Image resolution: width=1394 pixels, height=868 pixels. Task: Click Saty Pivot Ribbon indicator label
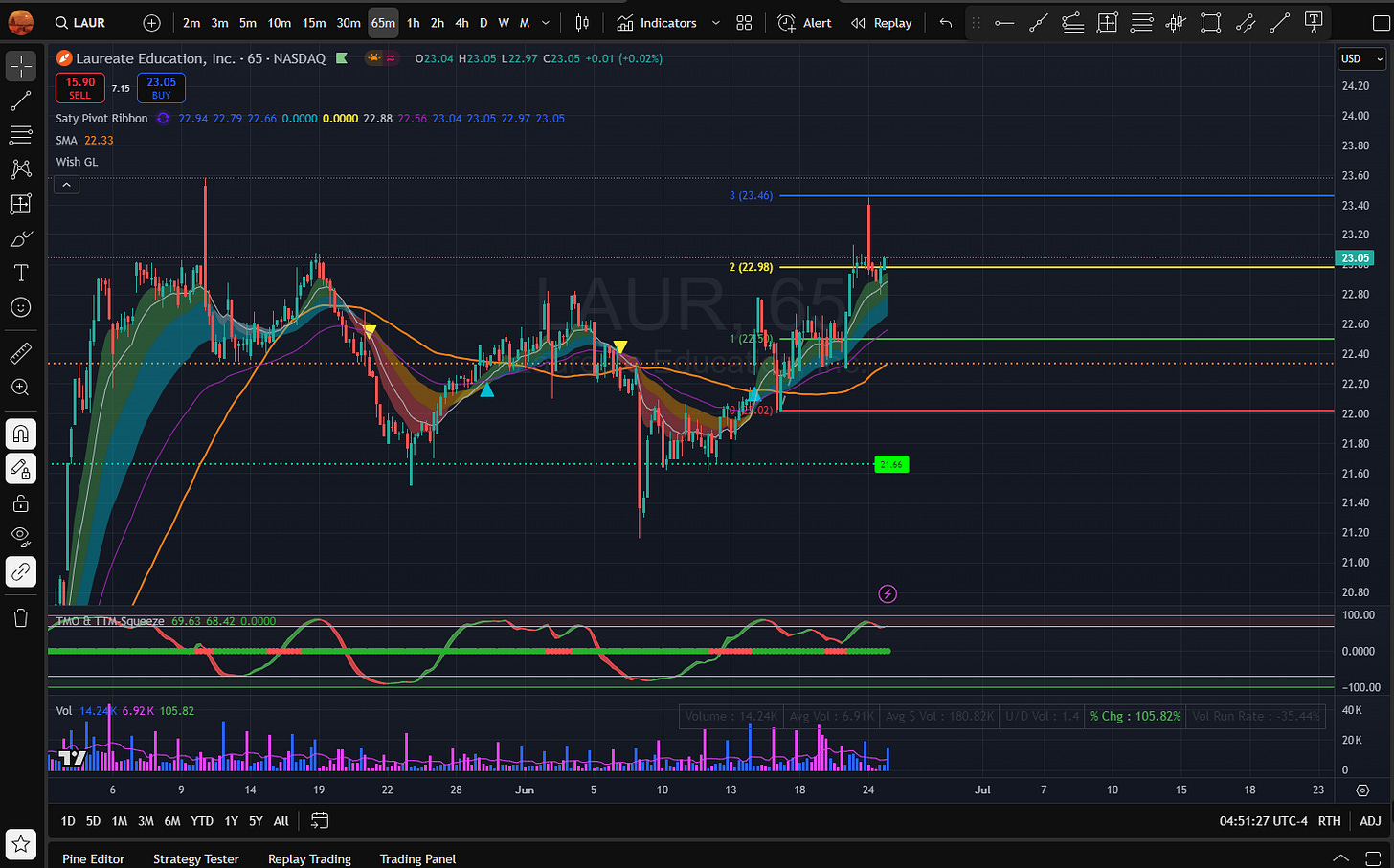pyautogui.click(x=101, y=119)
